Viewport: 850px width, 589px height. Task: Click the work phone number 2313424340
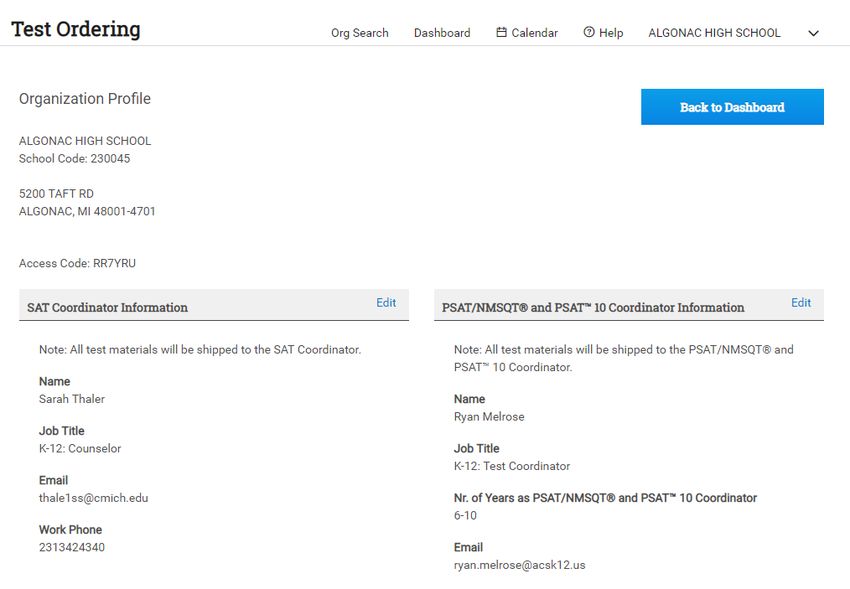72,547
